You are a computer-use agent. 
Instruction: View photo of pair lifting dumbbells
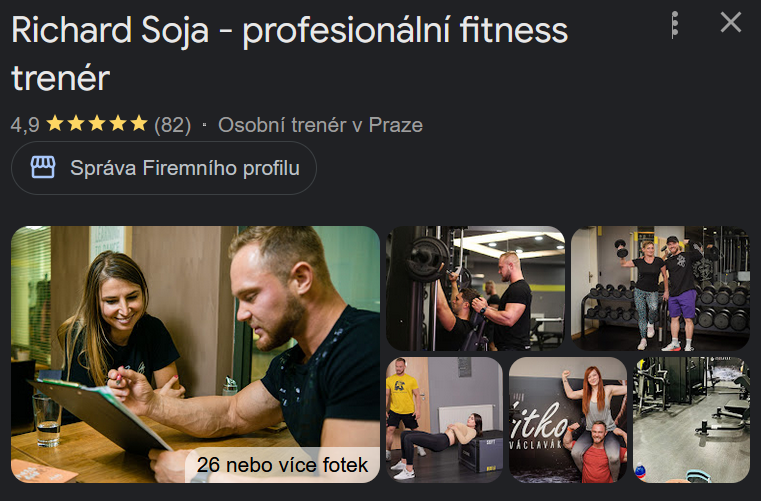point(660,288)
